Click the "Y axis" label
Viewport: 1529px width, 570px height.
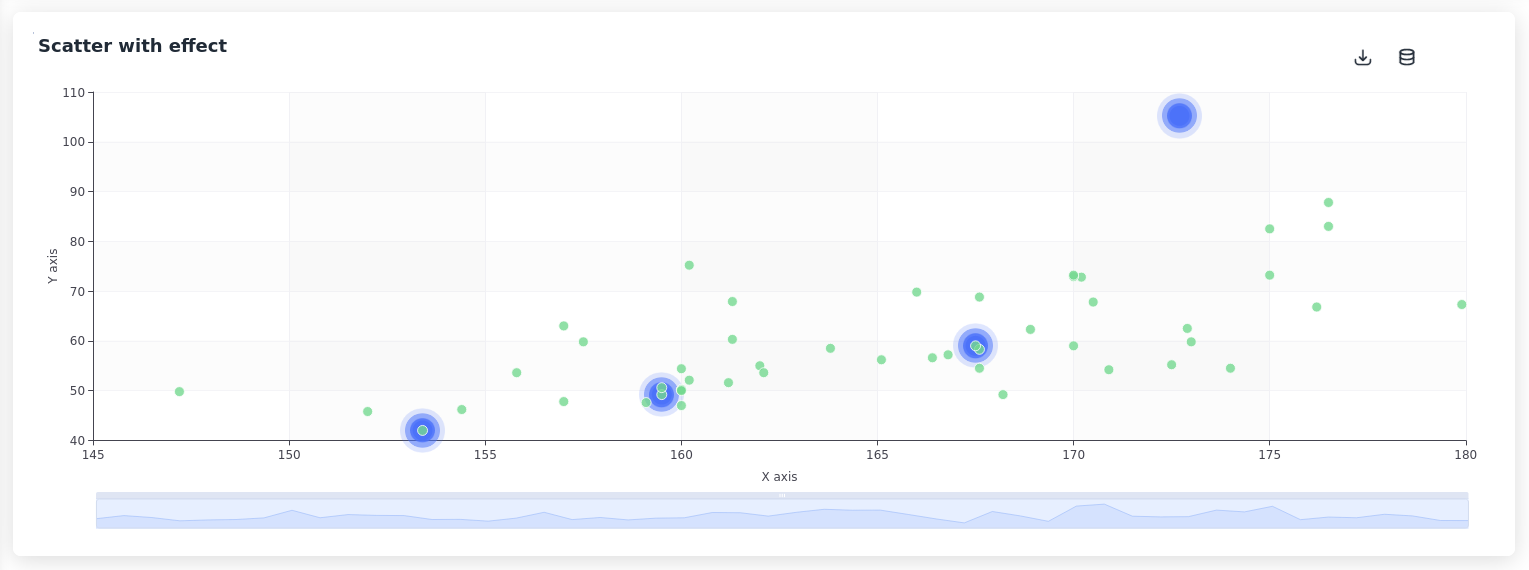tap(53, 266)
